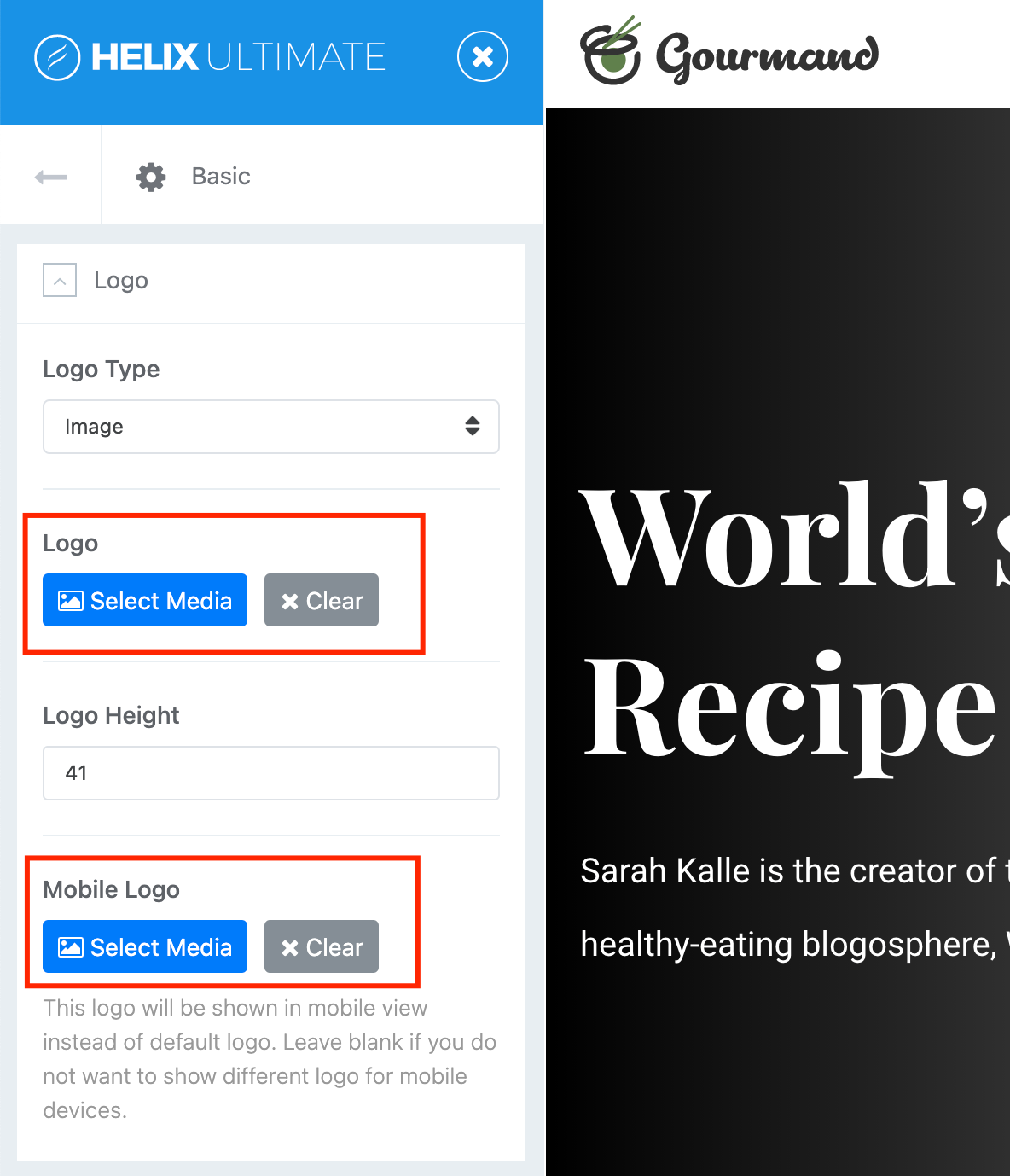
Task: Click the Gourmand bowl-and-chopsticks icon
Action: [x=610, y=53]
